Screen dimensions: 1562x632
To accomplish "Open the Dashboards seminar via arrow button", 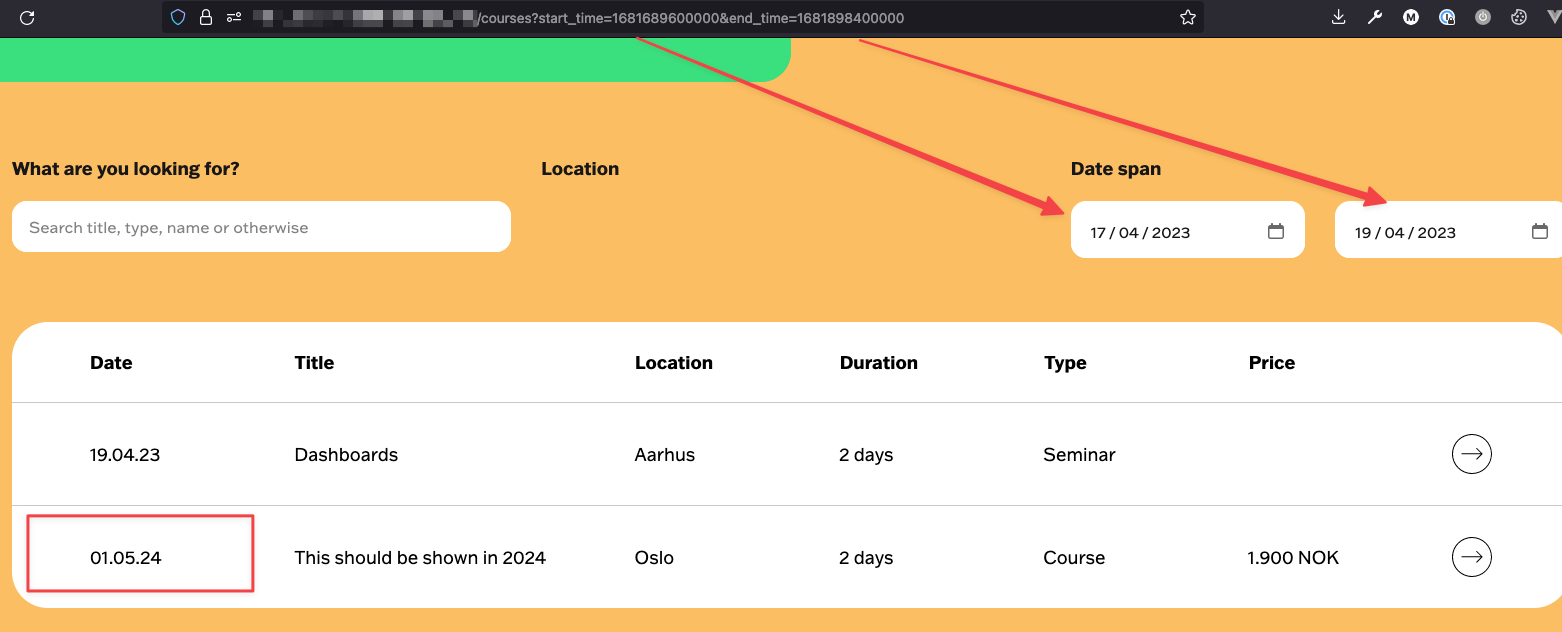I will [1471, 454].
